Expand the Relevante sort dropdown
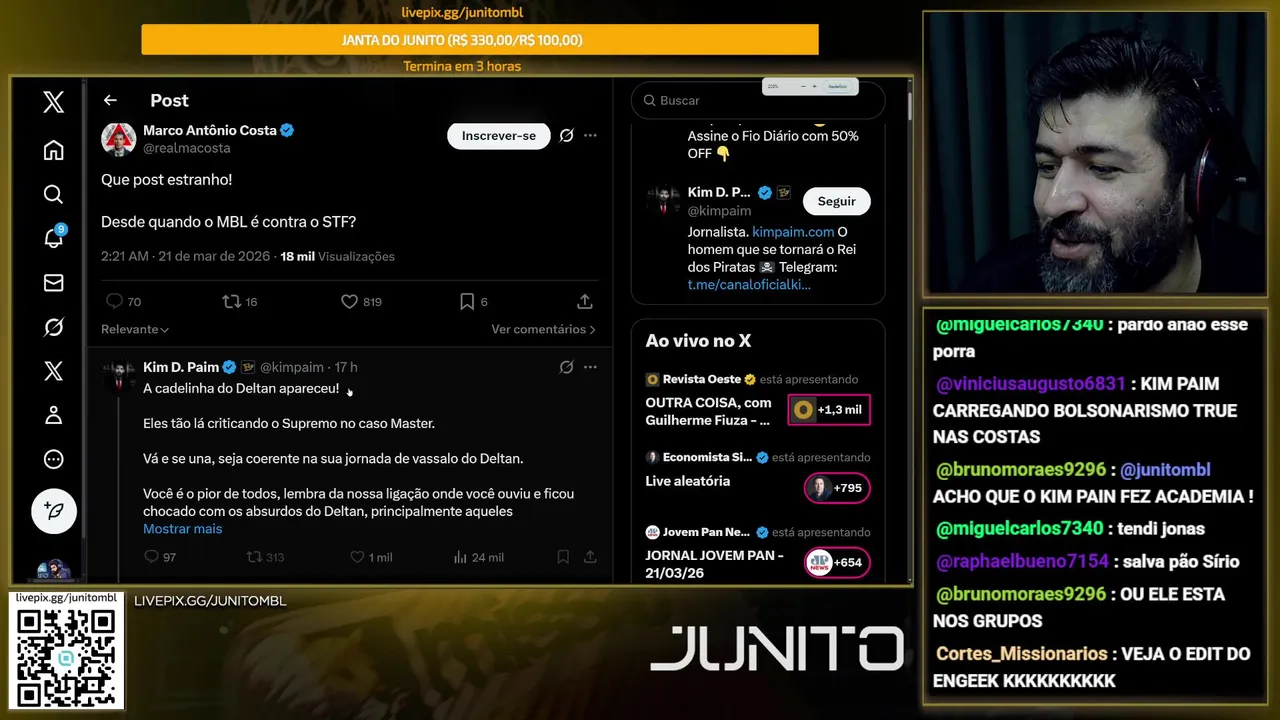The width and height of the screenshot is (1280, 720). pos(135,329)
